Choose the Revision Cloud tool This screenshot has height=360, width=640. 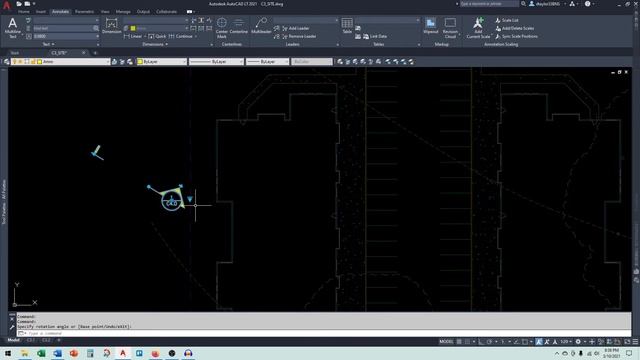[450, 28]
